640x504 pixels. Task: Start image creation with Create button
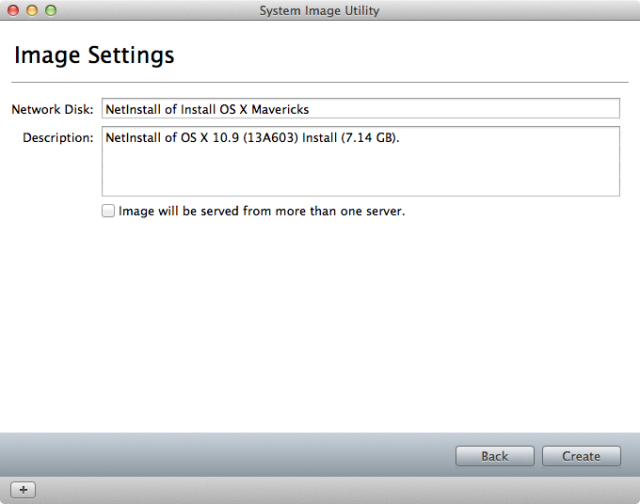(581, 456)
